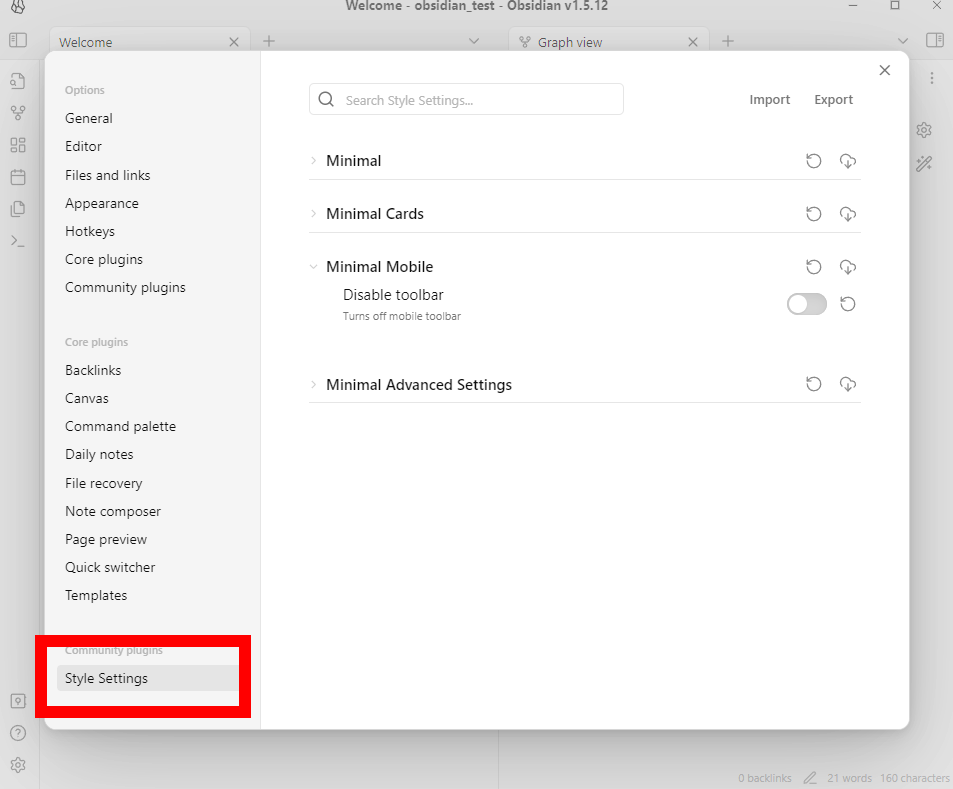Screen dimensions: 953x789
Task: Reset Disable toolbar setting
Action: coord(847,304)
